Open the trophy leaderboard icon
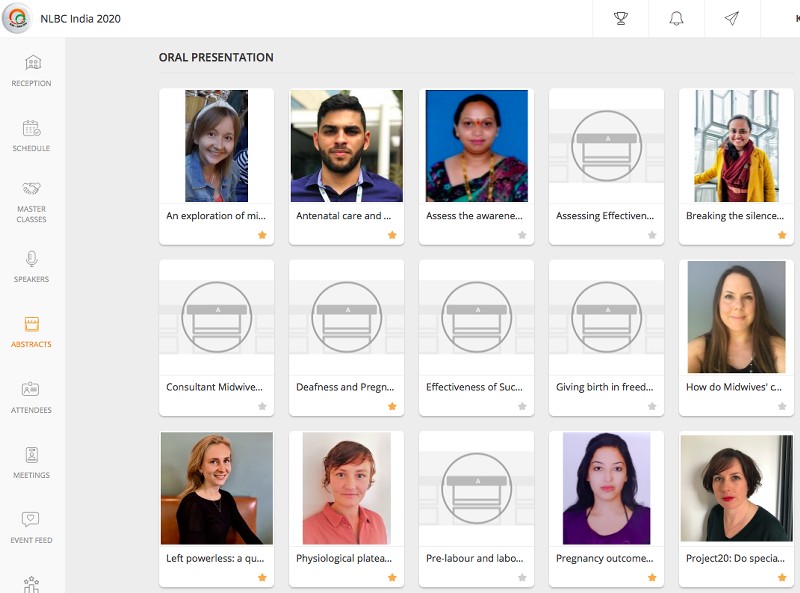Screen dimensions: 800x593 click(620, 19)
